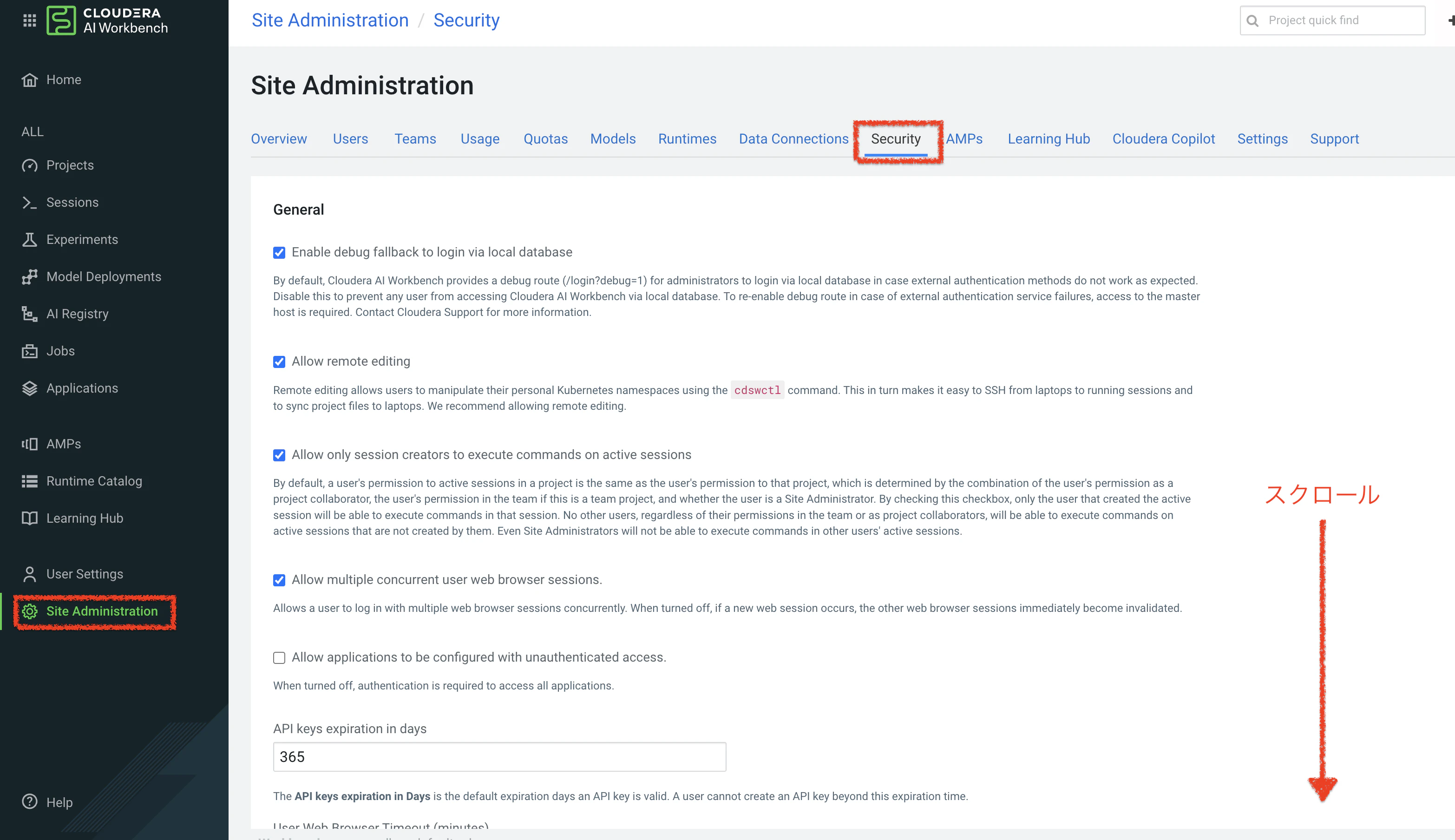1455x840 pixels.
Task: Select Projects in the sidebar
Action: pyautogui.click(x=70, y=165)
